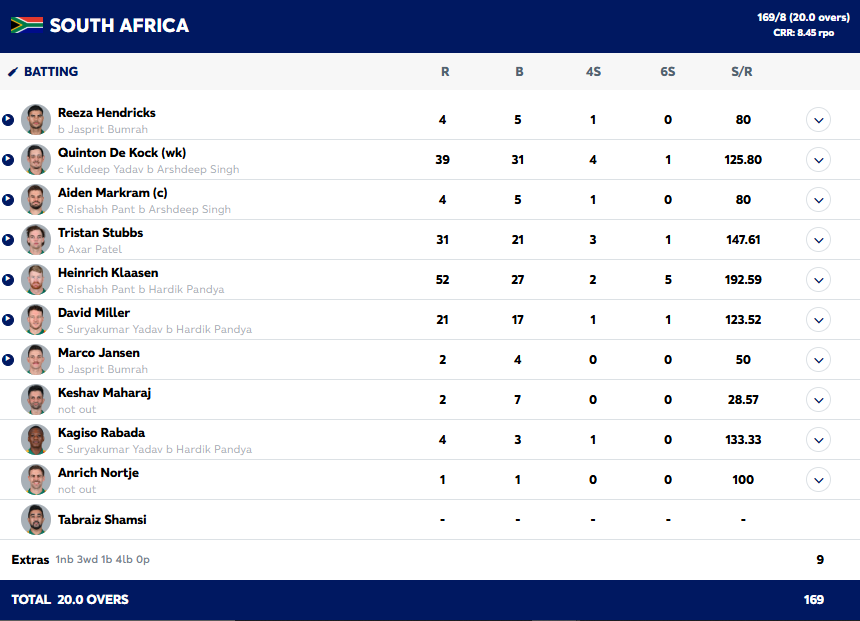The image size is (860, 621).
Task: Click the S/R column header
Action: [742, 72]
